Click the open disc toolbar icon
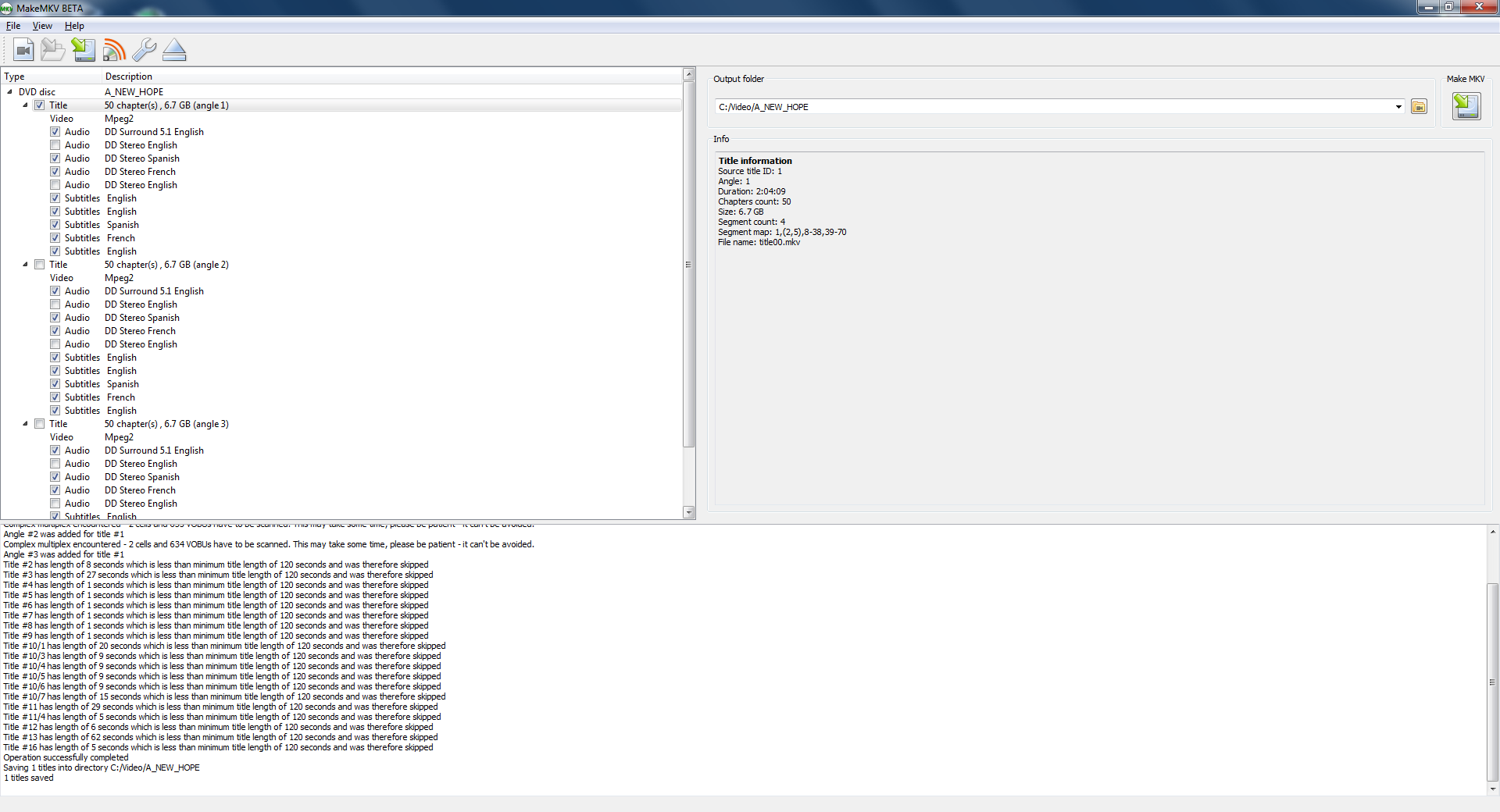This screenshot has width=1500, height=812. [53, 50]
